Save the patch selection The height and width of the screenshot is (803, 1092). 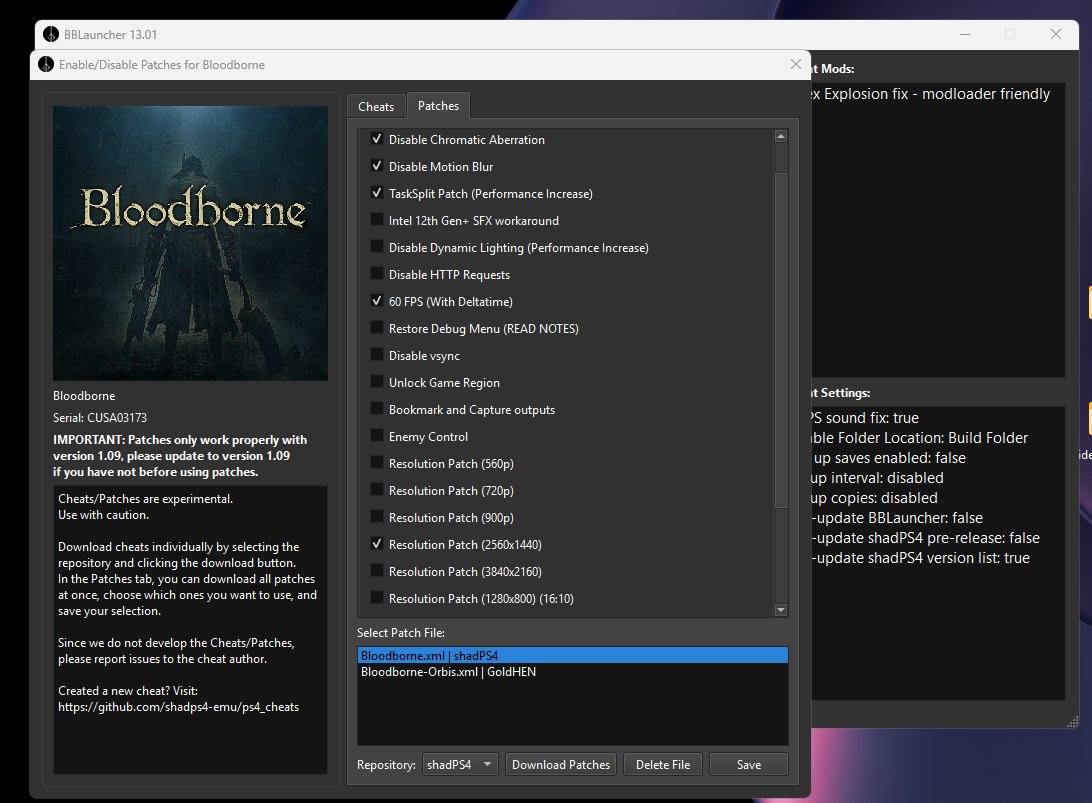pyautogui.click(x=749, y=764)
